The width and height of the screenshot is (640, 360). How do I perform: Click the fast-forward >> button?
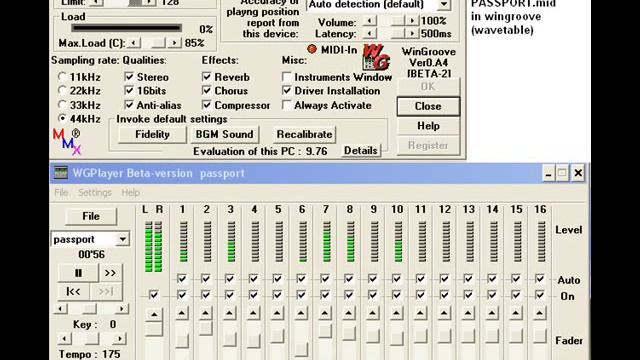tap(110, 273)
